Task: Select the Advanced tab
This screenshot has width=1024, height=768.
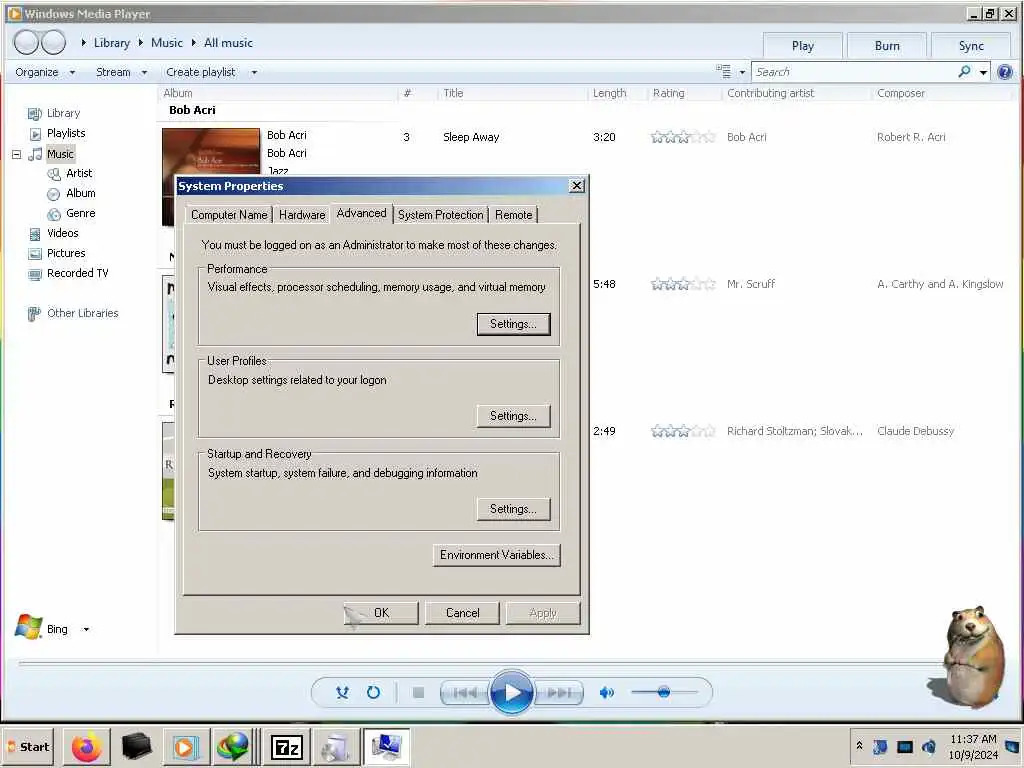Action: [x=361, y=213]
